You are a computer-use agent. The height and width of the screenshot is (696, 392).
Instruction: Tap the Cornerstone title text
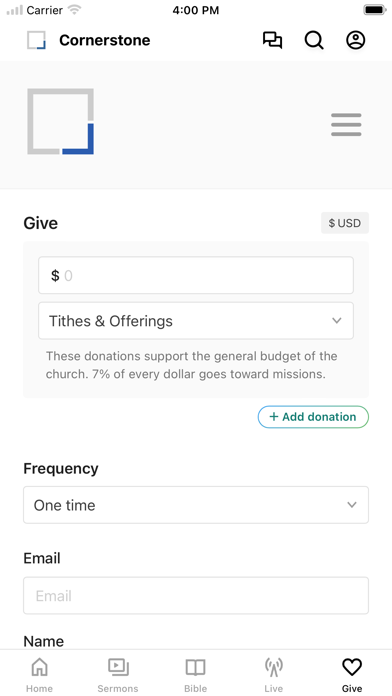coord(105,40)
